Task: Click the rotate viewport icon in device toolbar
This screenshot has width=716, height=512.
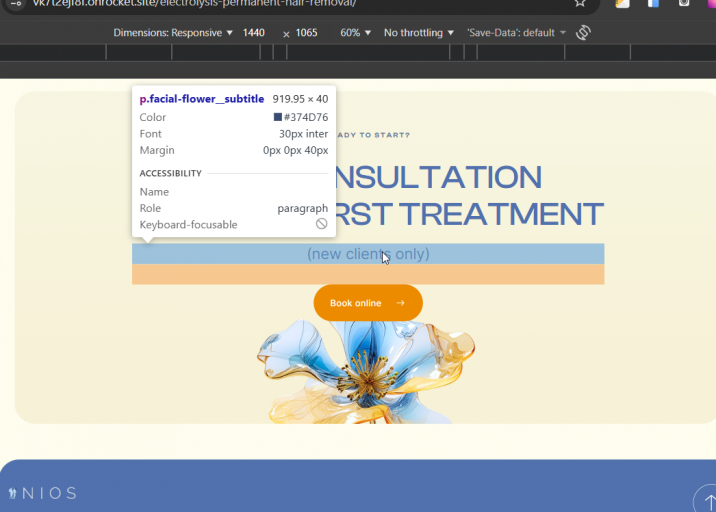Action: point(583,32)
